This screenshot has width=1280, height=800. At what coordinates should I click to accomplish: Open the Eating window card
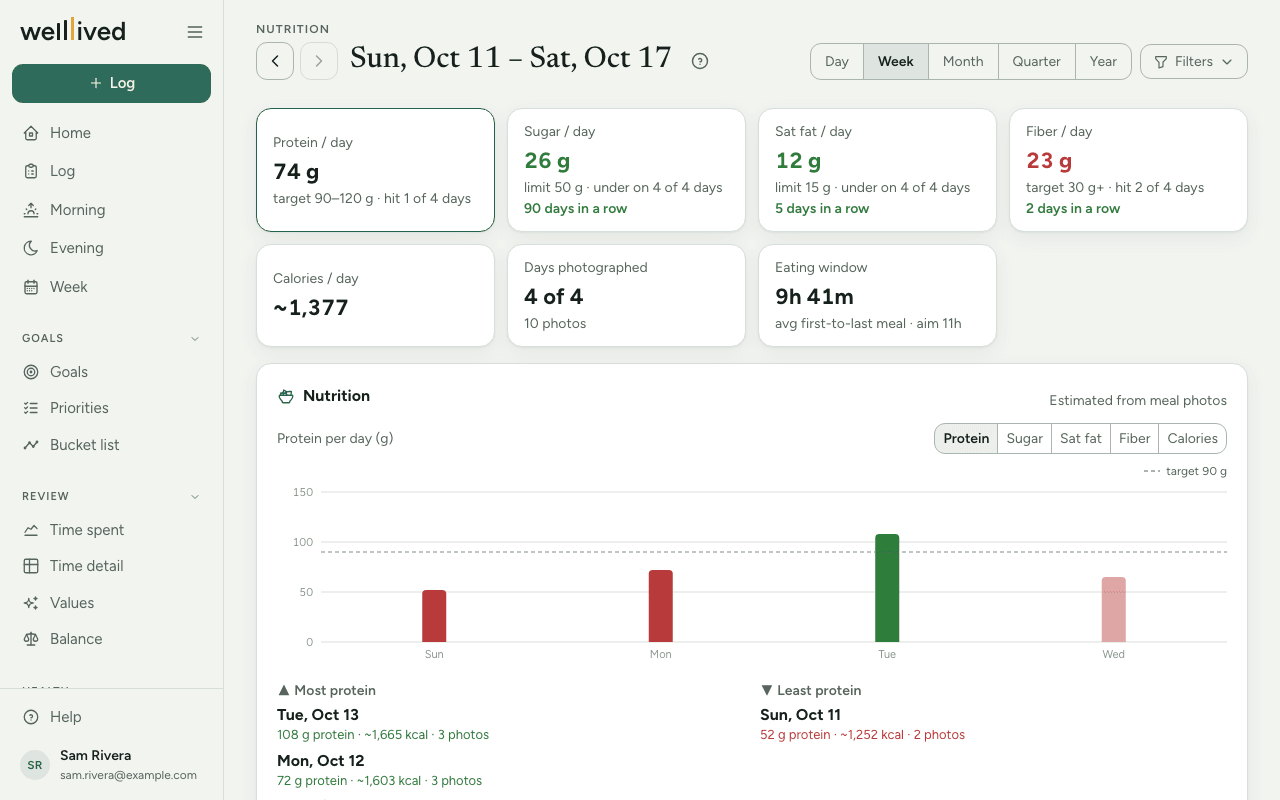point(878,296)
